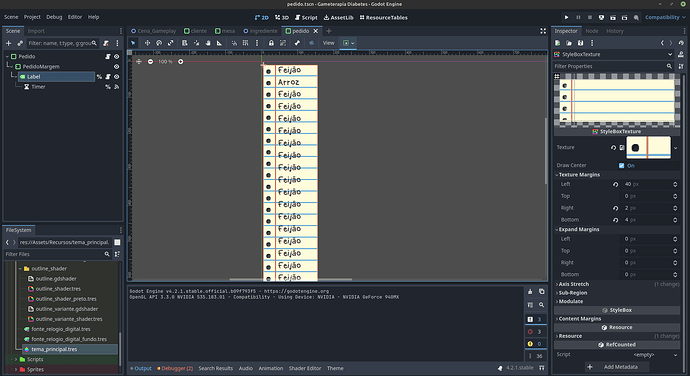Expand the Sub-Region section
The image size is (690, 376).
(617, 293)
